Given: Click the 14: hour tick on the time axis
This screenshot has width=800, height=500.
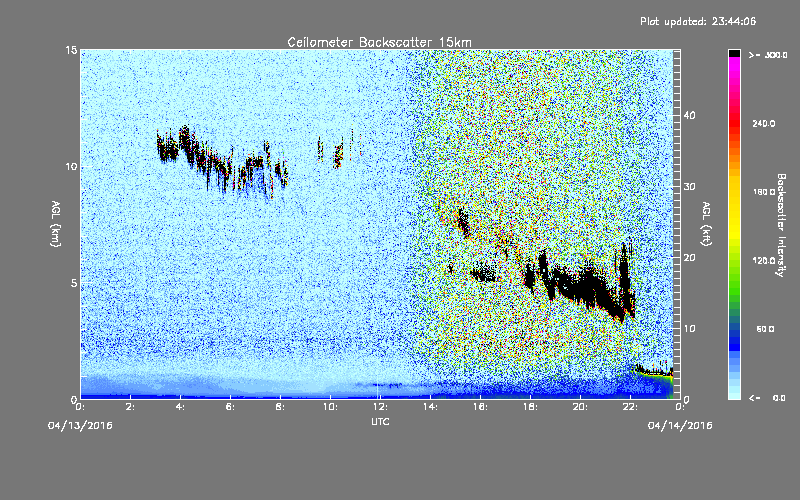Looking at the screenshot, I should point(430,407).
